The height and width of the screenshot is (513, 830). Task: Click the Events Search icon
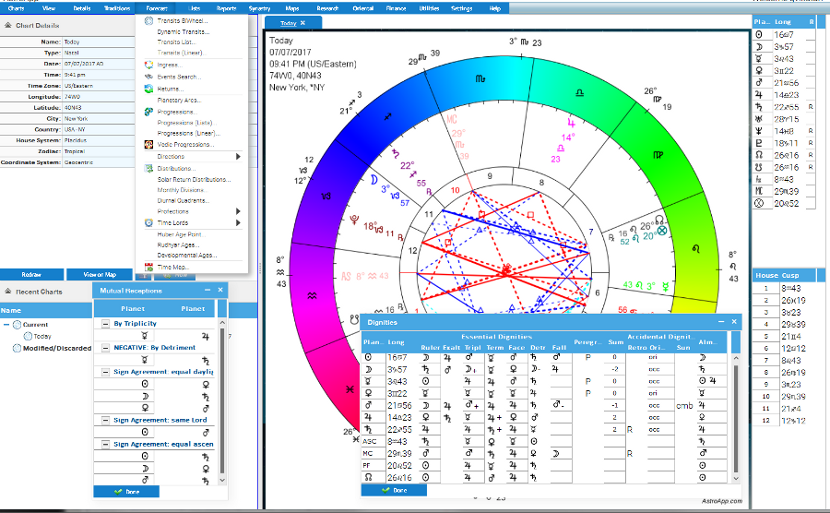click(x=148, y=76)
